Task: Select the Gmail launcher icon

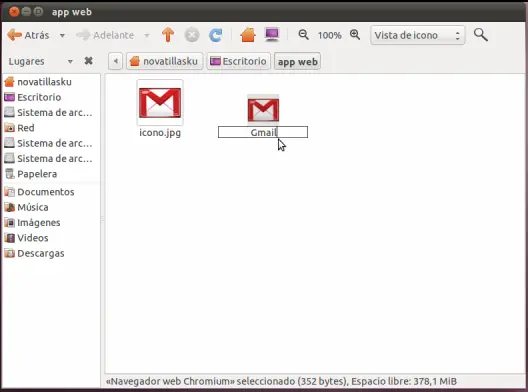Action: click(x=263, y=109)
